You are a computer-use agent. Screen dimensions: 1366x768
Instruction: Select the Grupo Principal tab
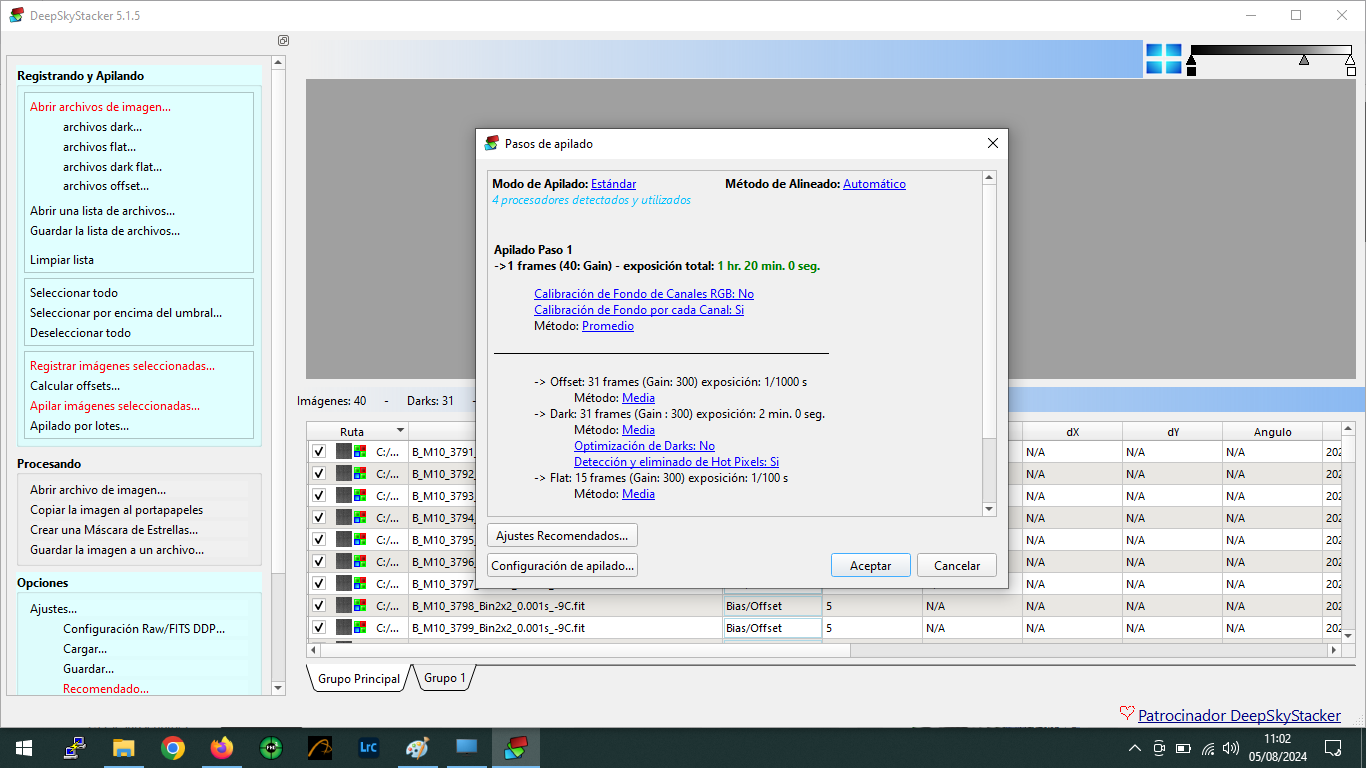(358, 678)
